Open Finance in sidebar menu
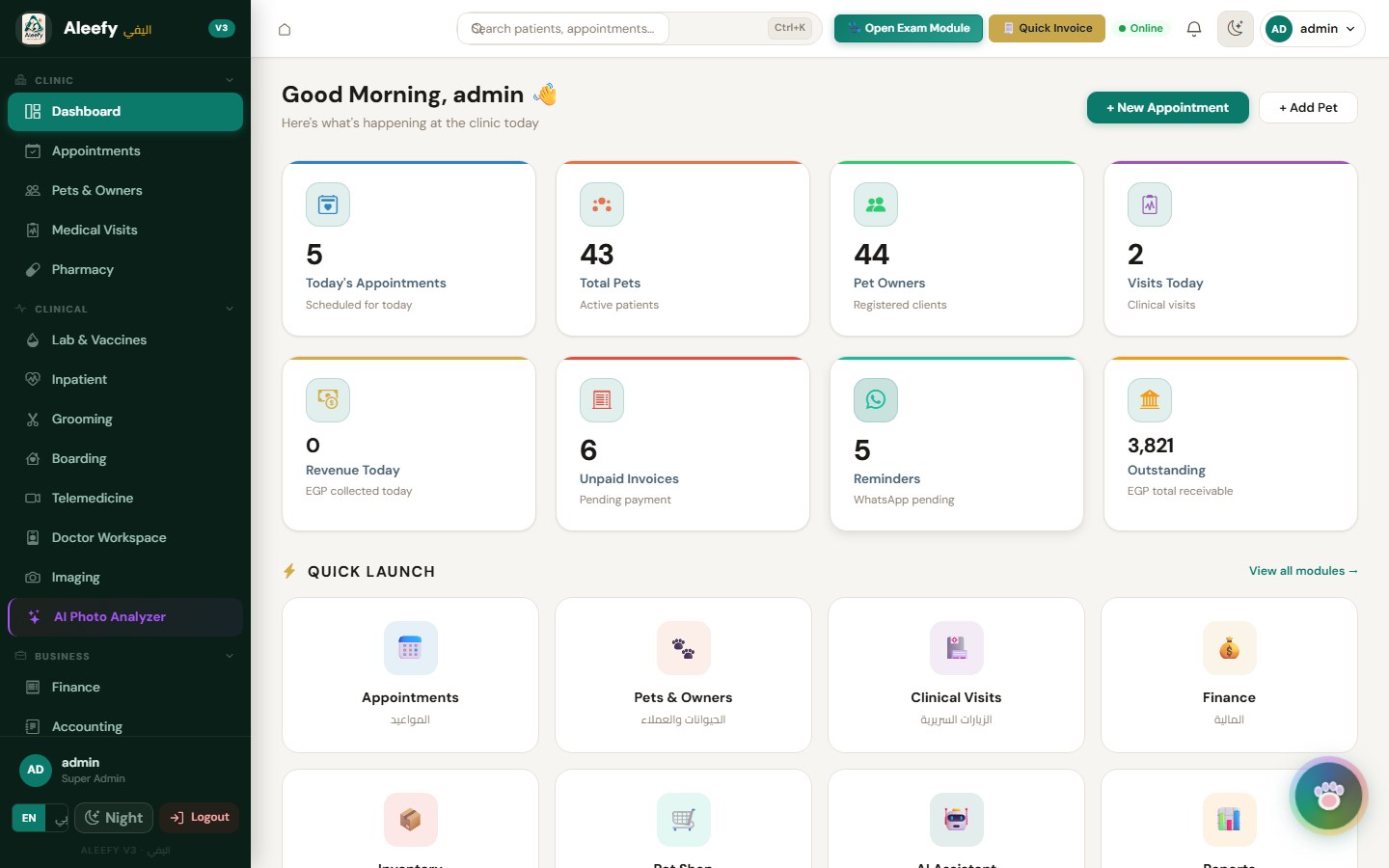Screen dimensions: 1389x868 click(x=125, y=688)
